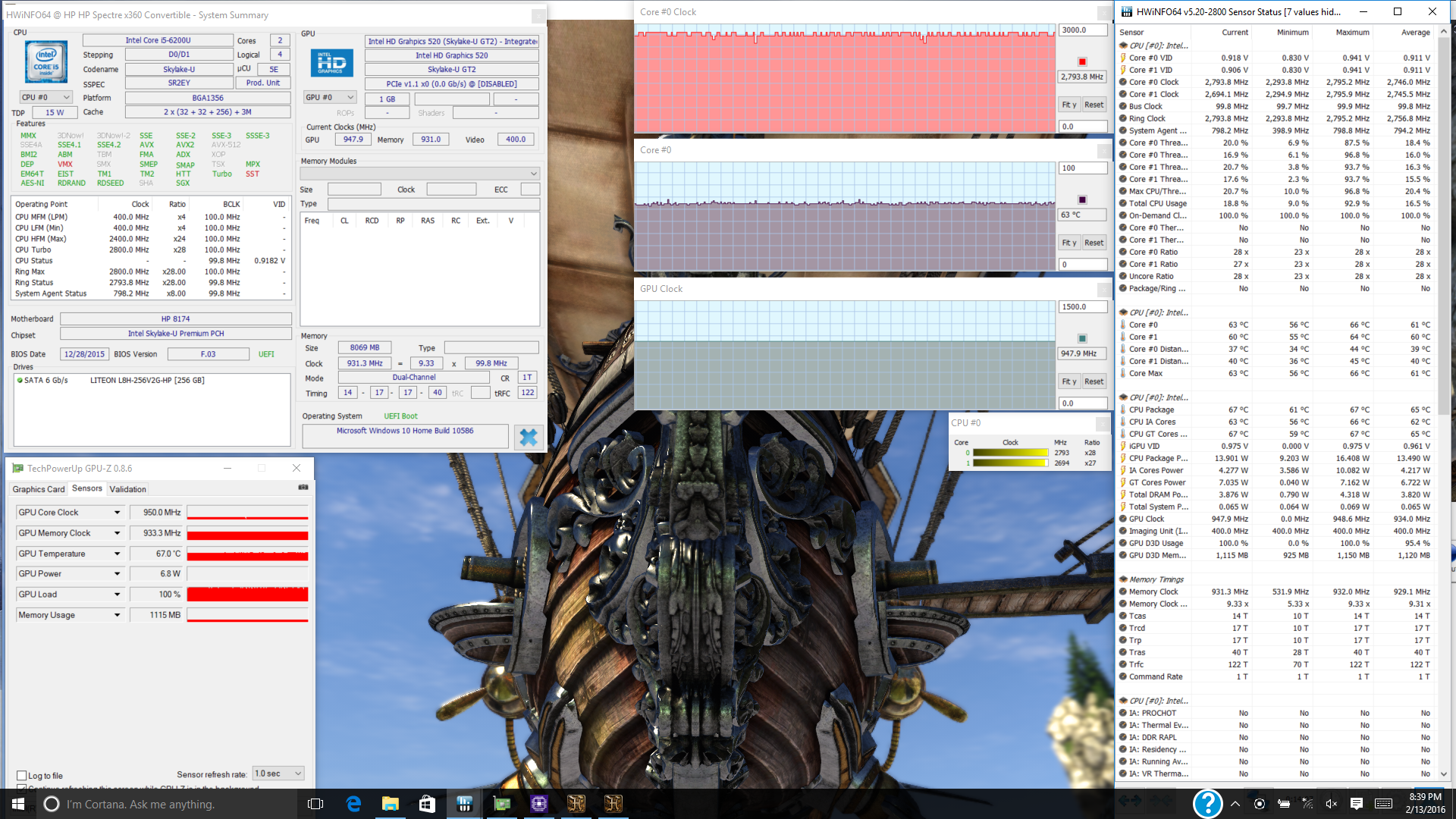Open the Windows Start menu

coord(18,804)
